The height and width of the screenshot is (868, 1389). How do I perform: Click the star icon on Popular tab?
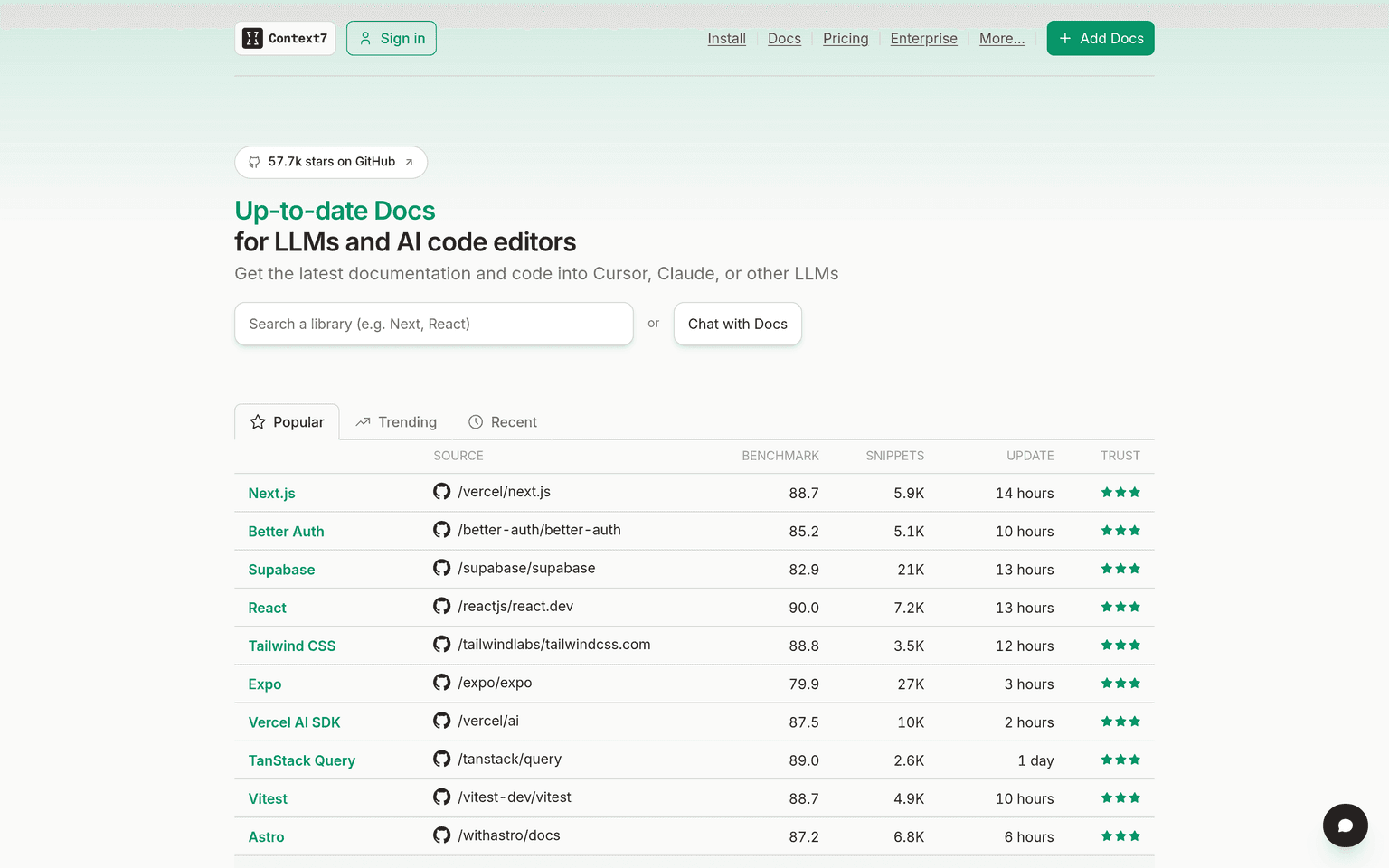tap(258, 422)
